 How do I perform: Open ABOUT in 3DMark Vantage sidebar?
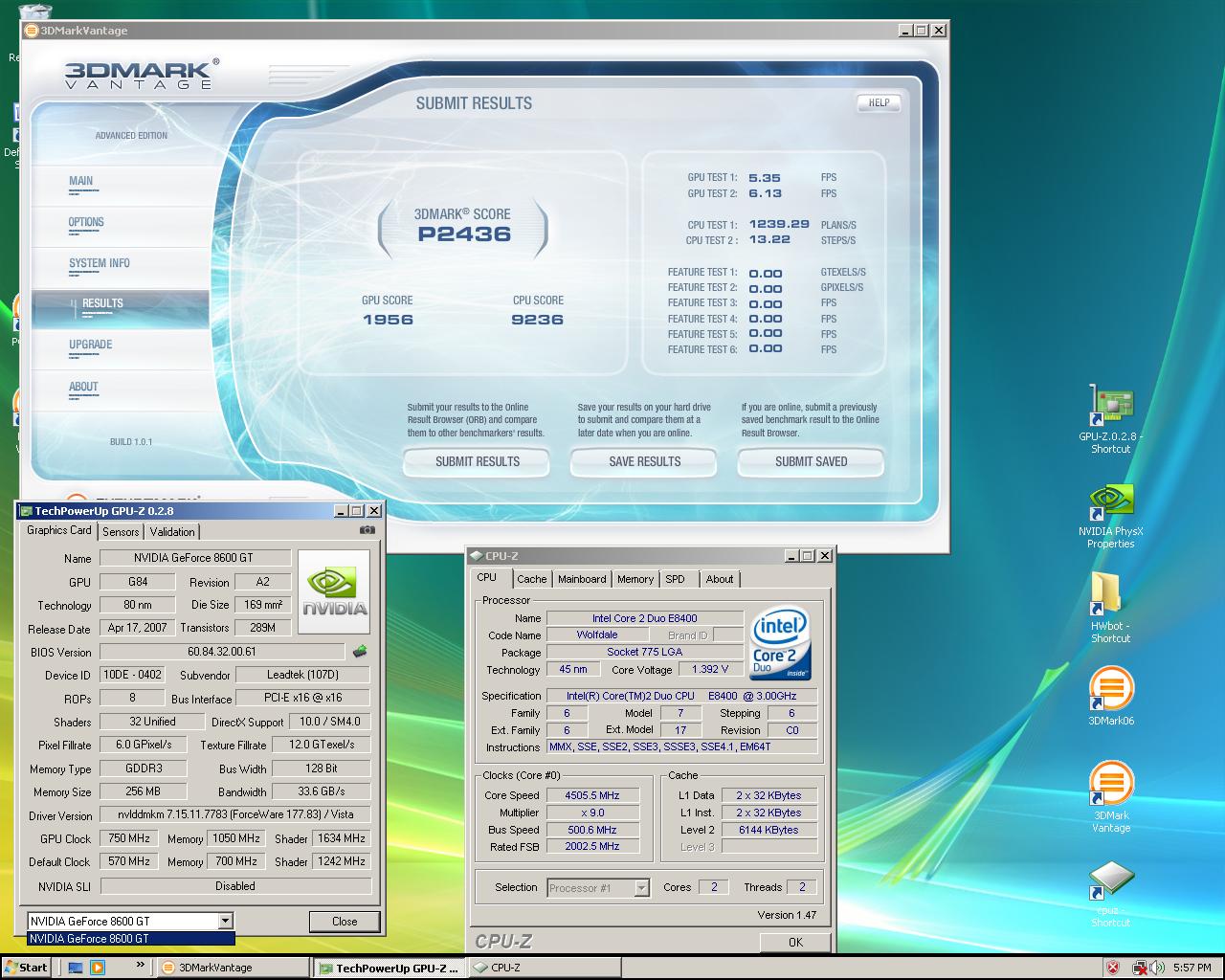(x=120, y=390)
